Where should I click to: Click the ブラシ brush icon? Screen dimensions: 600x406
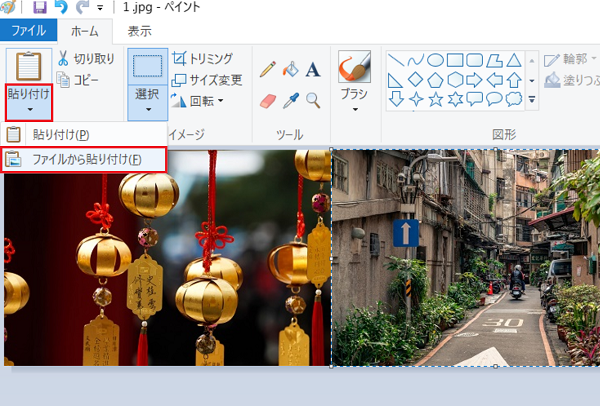[x=354, y=67]
